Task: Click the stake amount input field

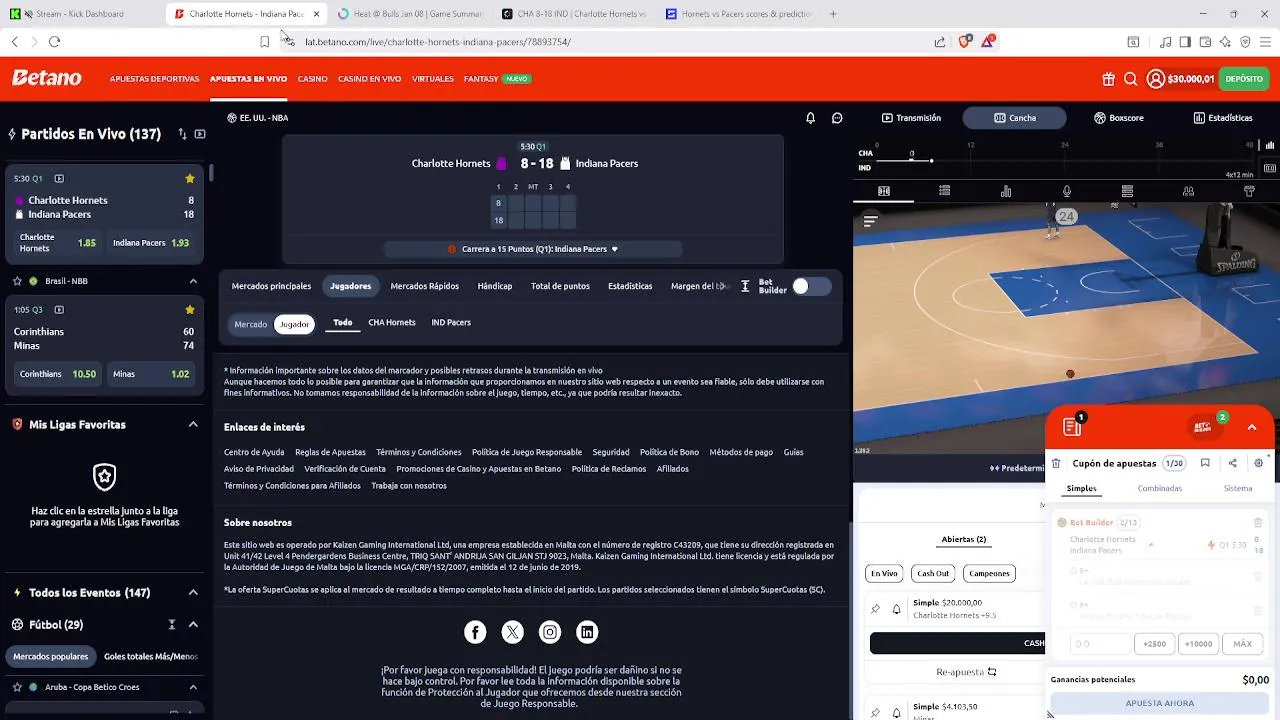Action: pyautogui.click(x=1100, y=644)
